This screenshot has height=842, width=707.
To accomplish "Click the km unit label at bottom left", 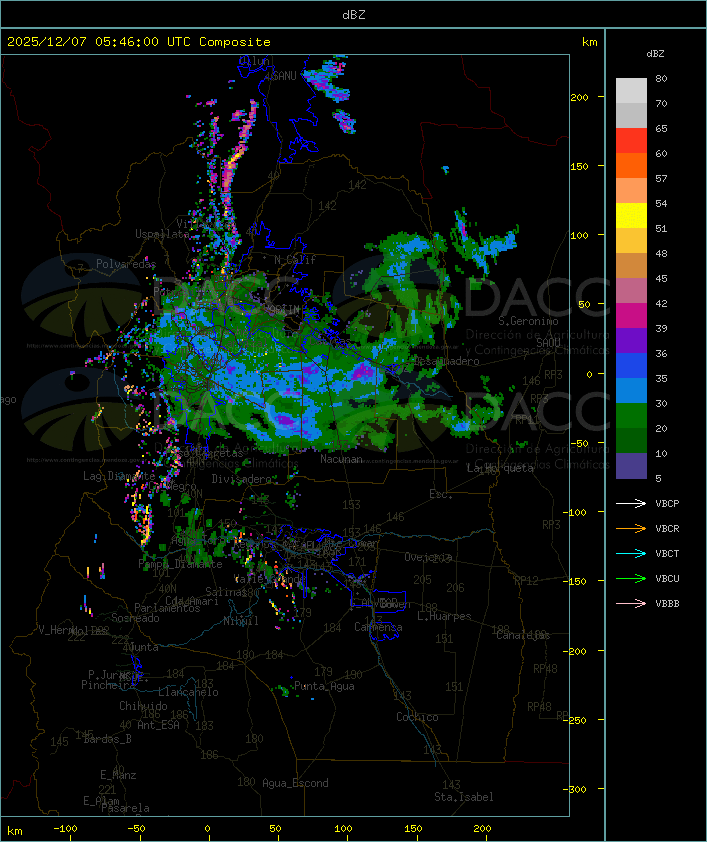I will tap(14, 831).
